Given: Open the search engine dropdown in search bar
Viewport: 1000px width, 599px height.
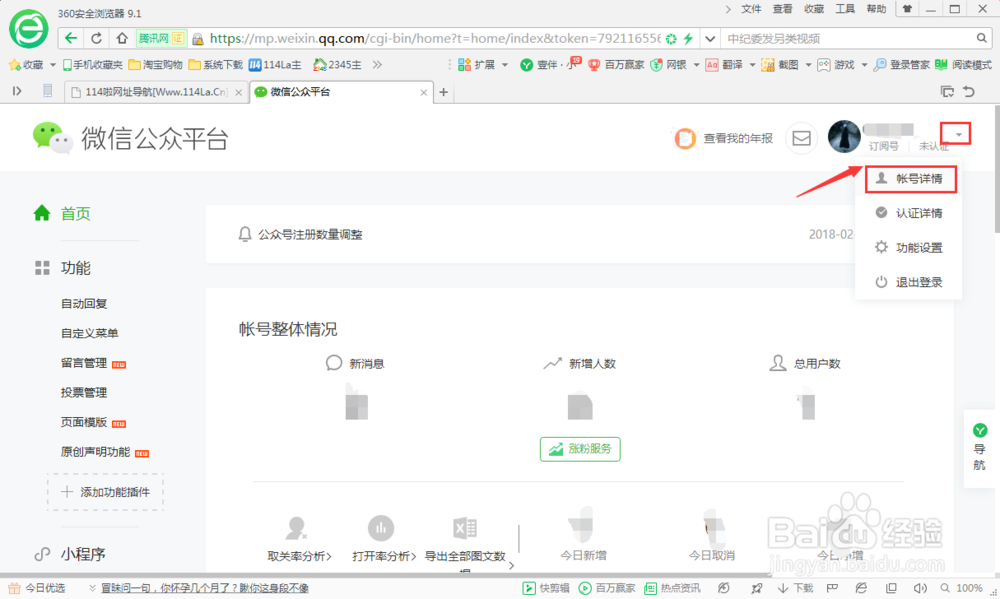Looking at the screenshot, I should [710, 38].
